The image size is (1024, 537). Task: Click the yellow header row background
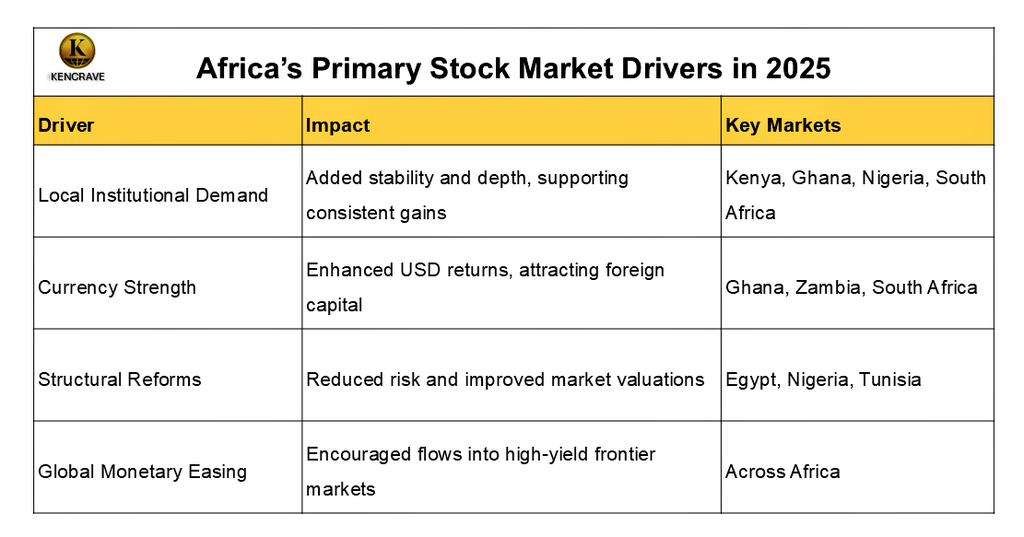click(x=560, y=125)
